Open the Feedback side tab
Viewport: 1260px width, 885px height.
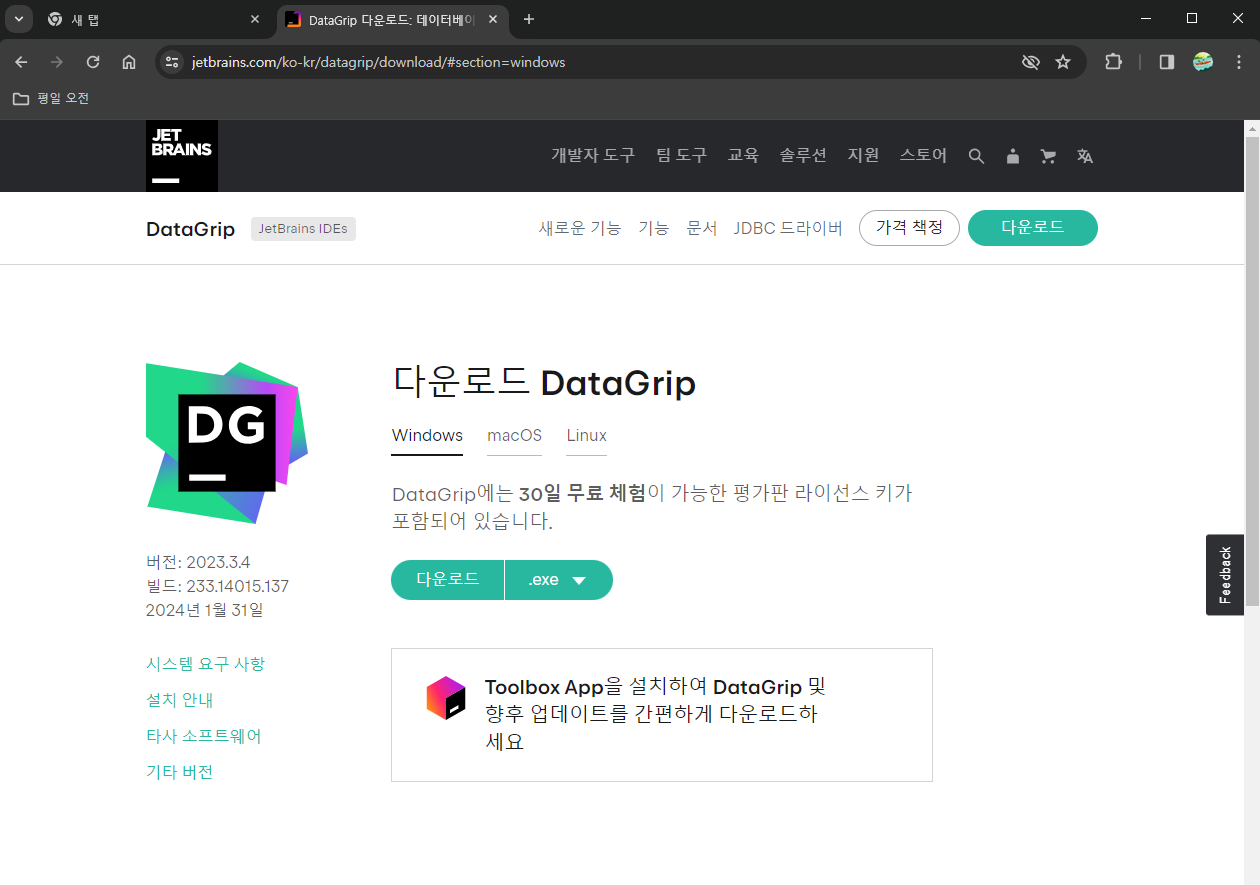click(1225, 575)
